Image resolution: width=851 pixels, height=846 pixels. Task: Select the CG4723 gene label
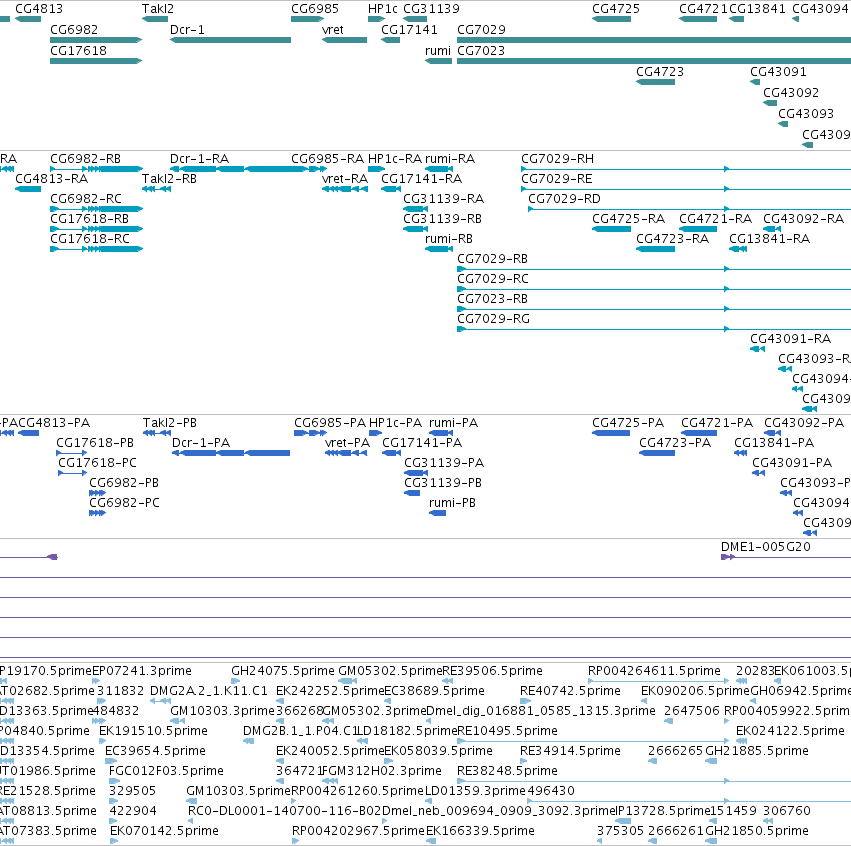660,72
